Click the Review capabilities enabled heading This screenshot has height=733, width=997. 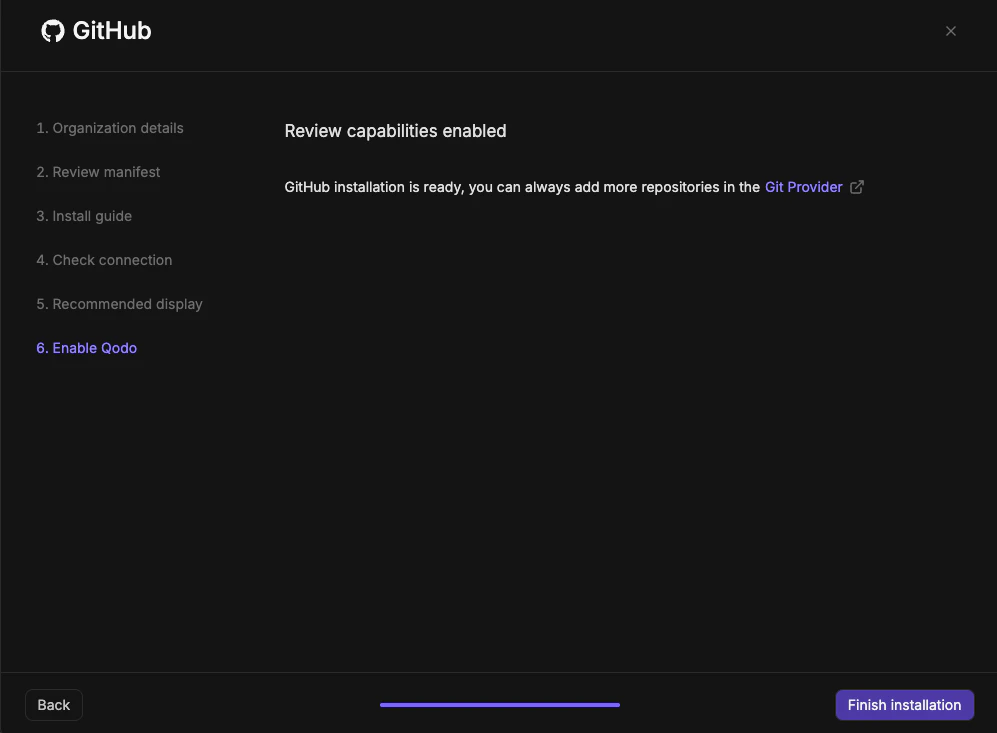click(x=395, y=131)
